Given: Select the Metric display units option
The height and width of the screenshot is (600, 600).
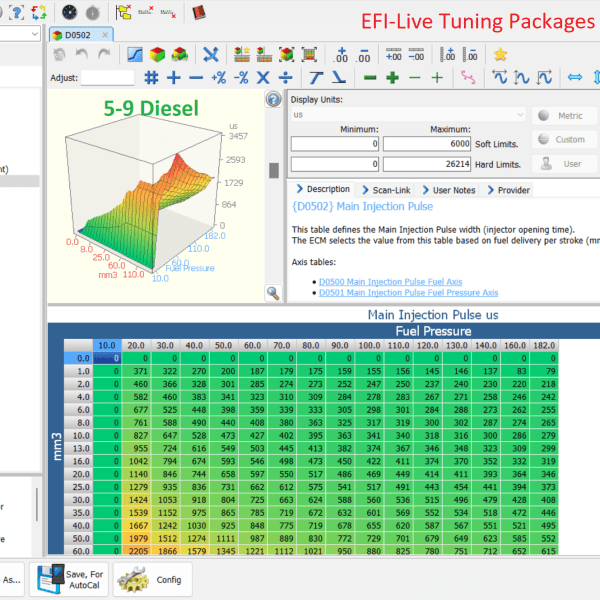Looking at the screenshot, I should 564,116.
